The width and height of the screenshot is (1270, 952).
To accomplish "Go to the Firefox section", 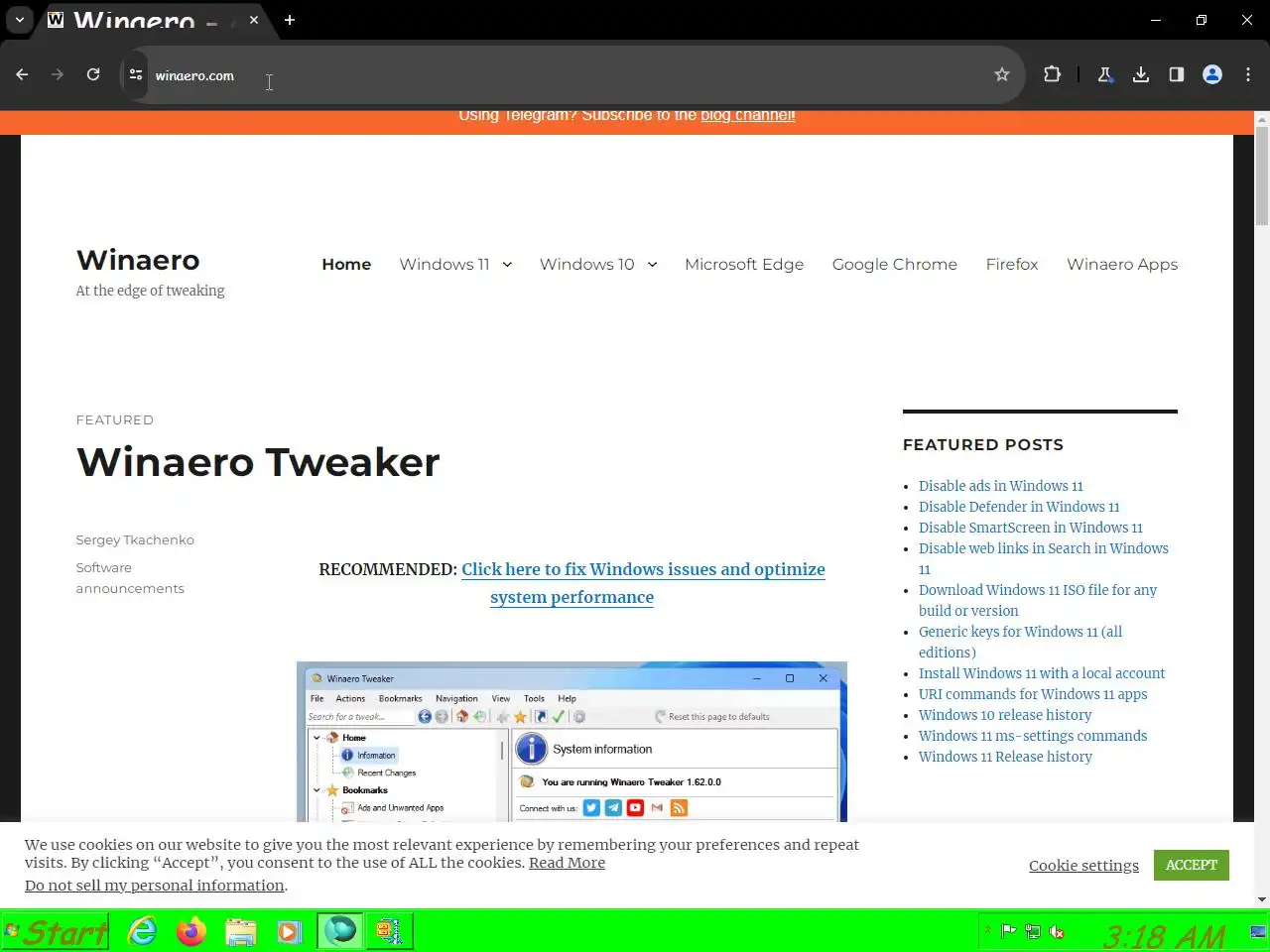I will (x=1012, y=264).
